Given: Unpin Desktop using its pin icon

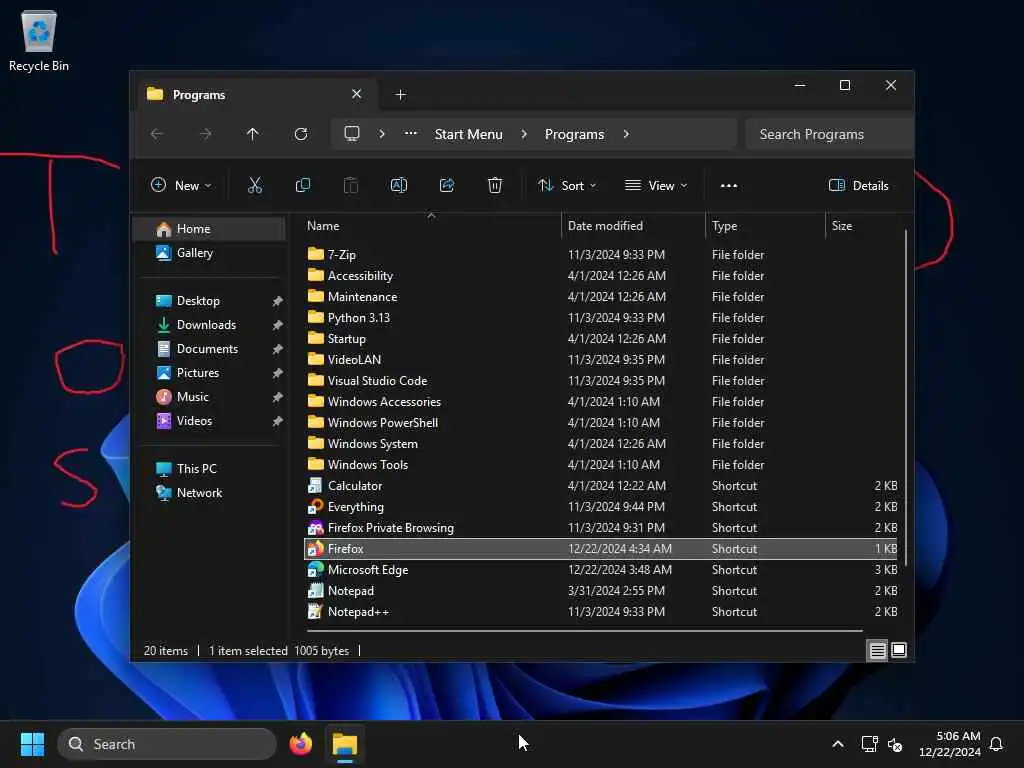Looking at the screenshot, I should tap(278, 301).
